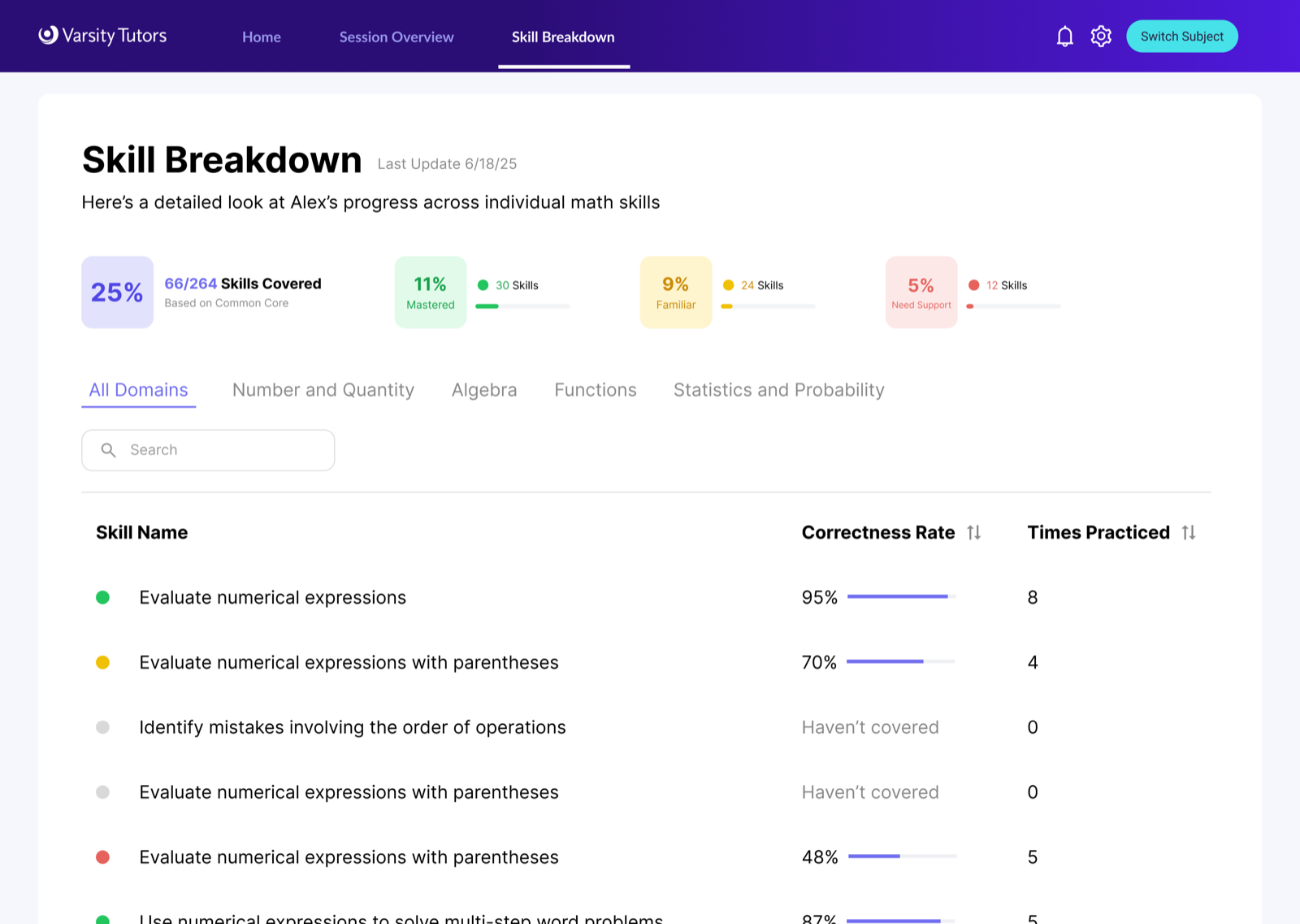Open skill 'Evaluate numerical expressions'
This screenshot has width=1300, height=924.
click(x=273, y=597)
